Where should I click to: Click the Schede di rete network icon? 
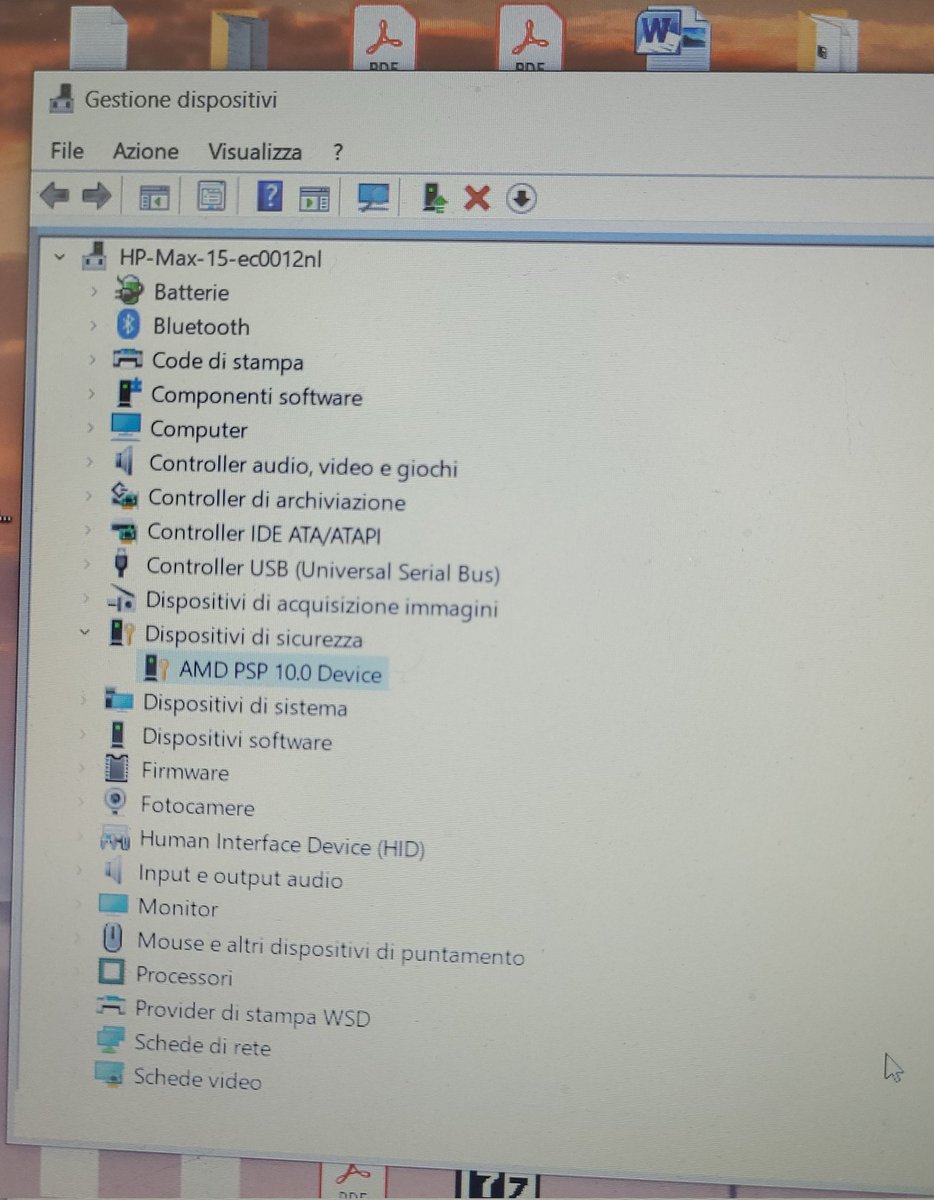110,1041
